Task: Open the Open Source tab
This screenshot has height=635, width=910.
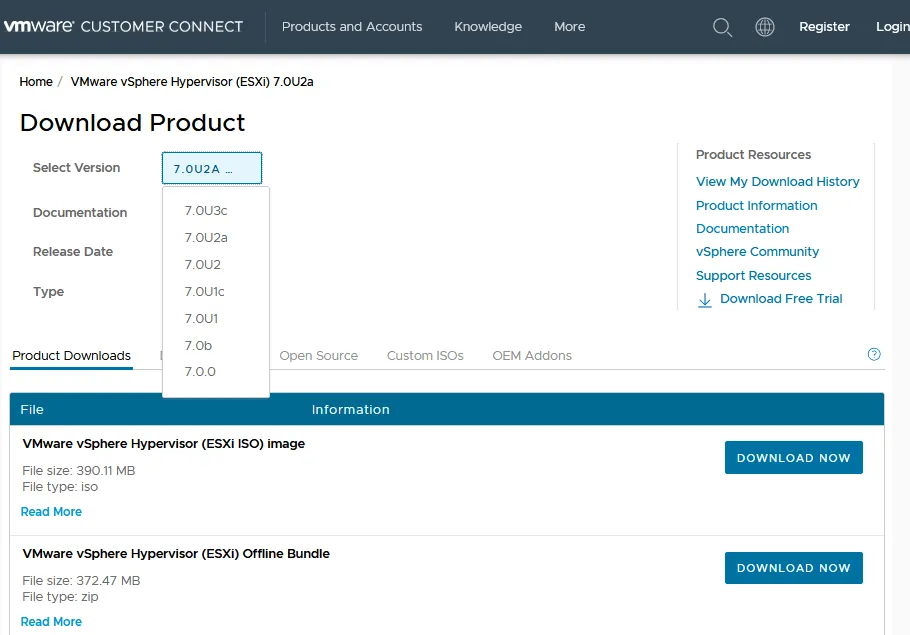Action: click(318, 356)
